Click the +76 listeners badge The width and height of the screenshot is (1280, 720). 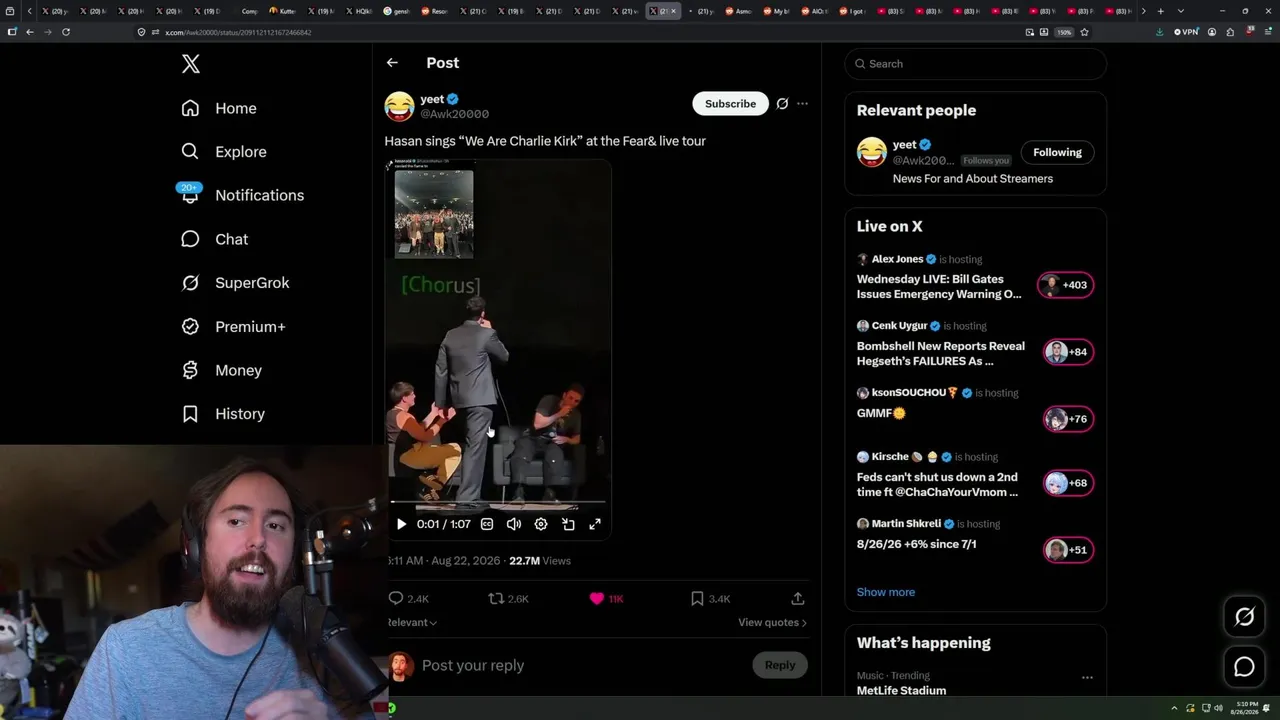pos(1068,419)
